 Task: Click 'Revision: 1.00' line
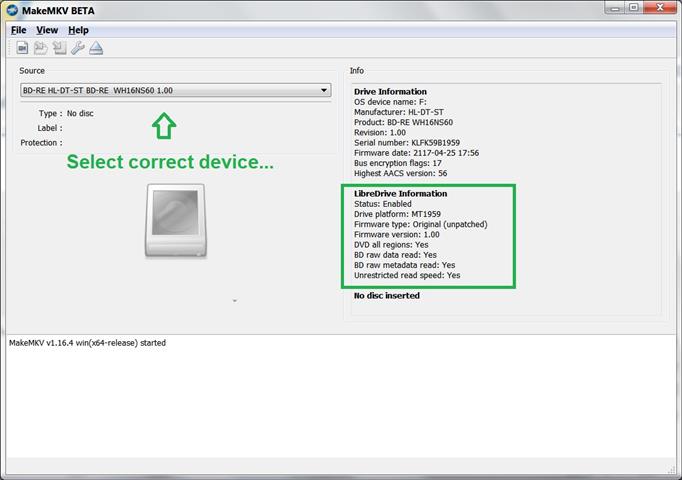[x=380, y=133]
